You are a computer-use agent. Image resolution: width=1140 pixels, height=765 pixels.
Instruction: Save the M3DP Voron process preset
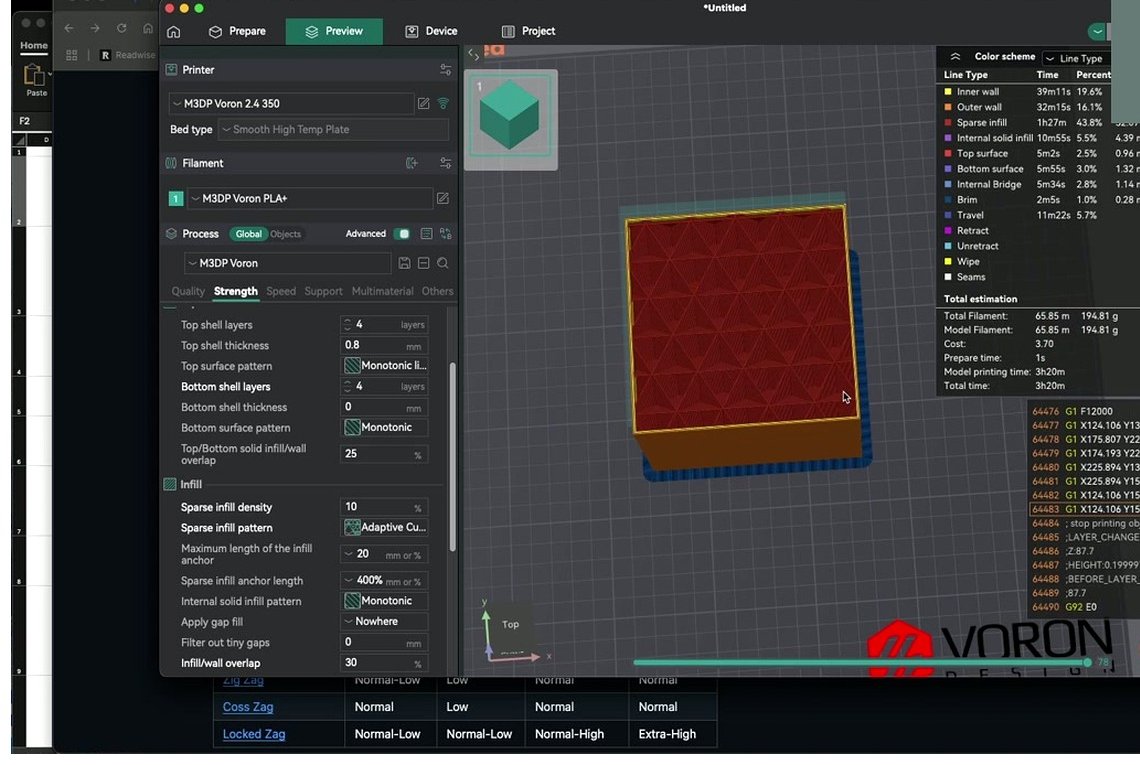(x=404, y=263)
